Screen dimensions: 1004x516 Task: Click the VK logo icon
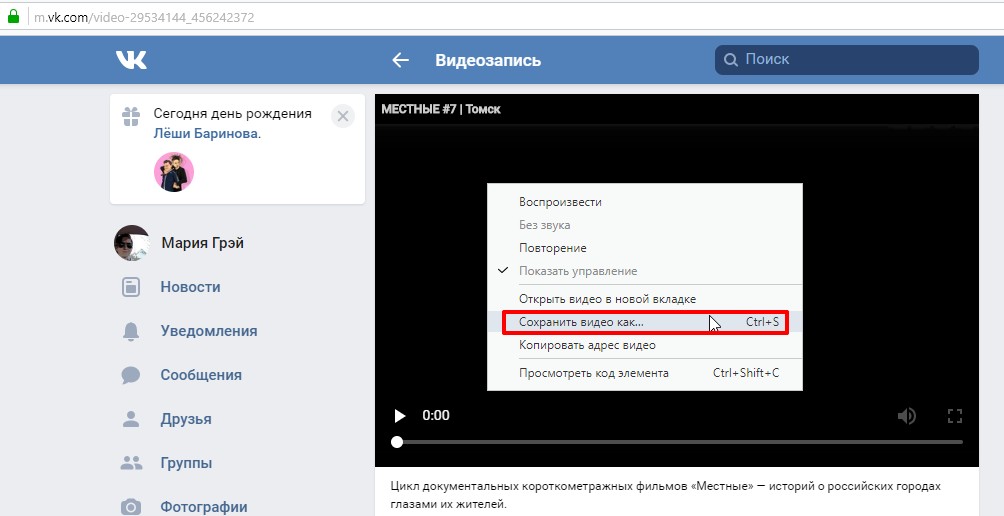(131, 60)
